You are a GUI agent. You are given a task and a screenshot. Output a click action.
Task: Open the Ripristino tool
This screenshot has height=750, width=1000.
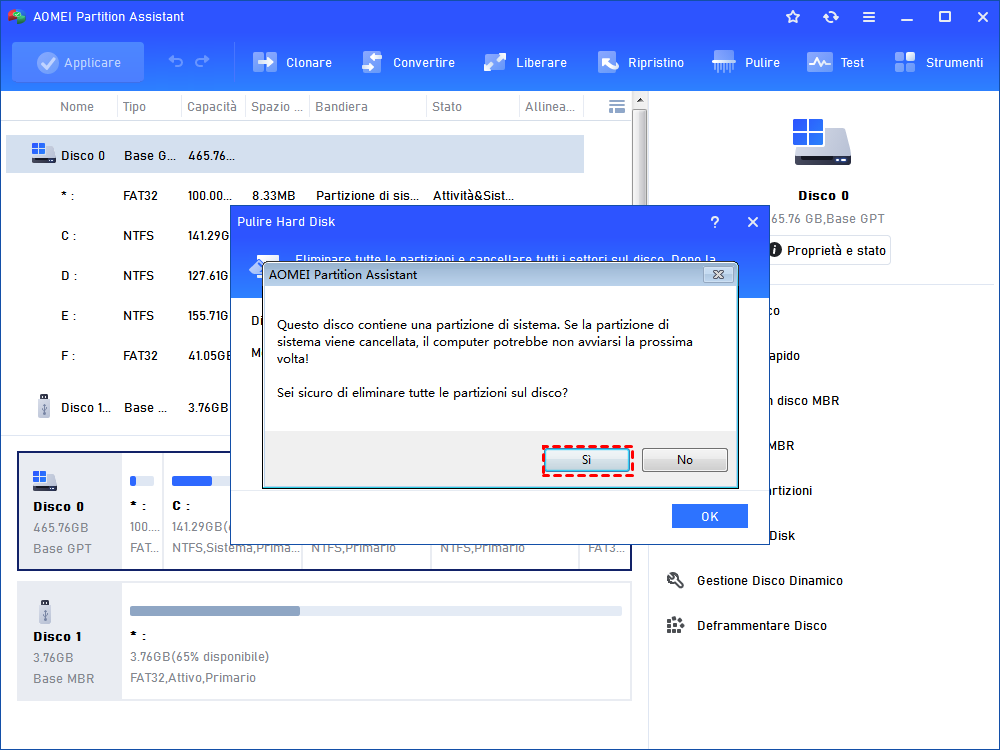coord(640,62)
